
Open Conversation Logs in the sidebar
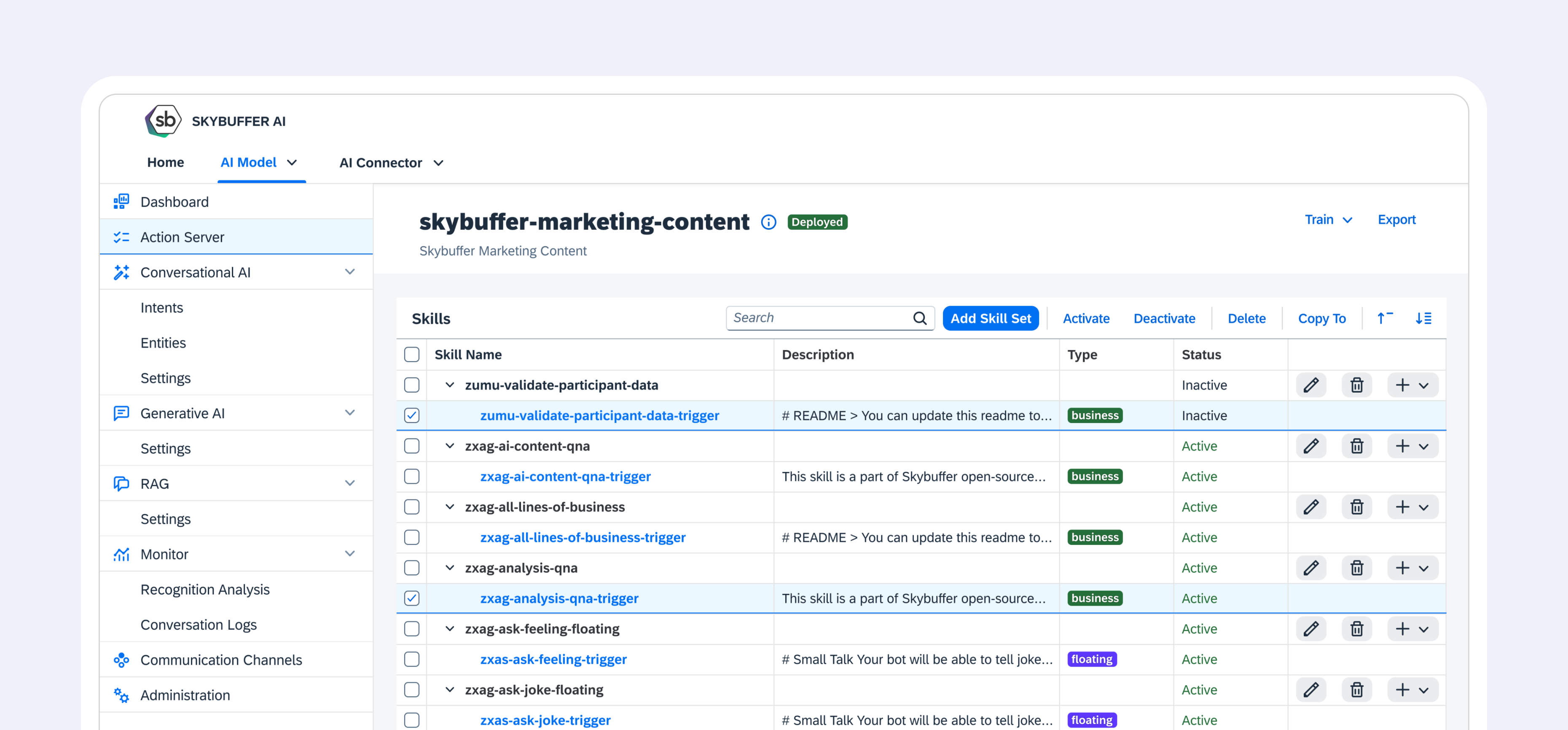(199, 625)
